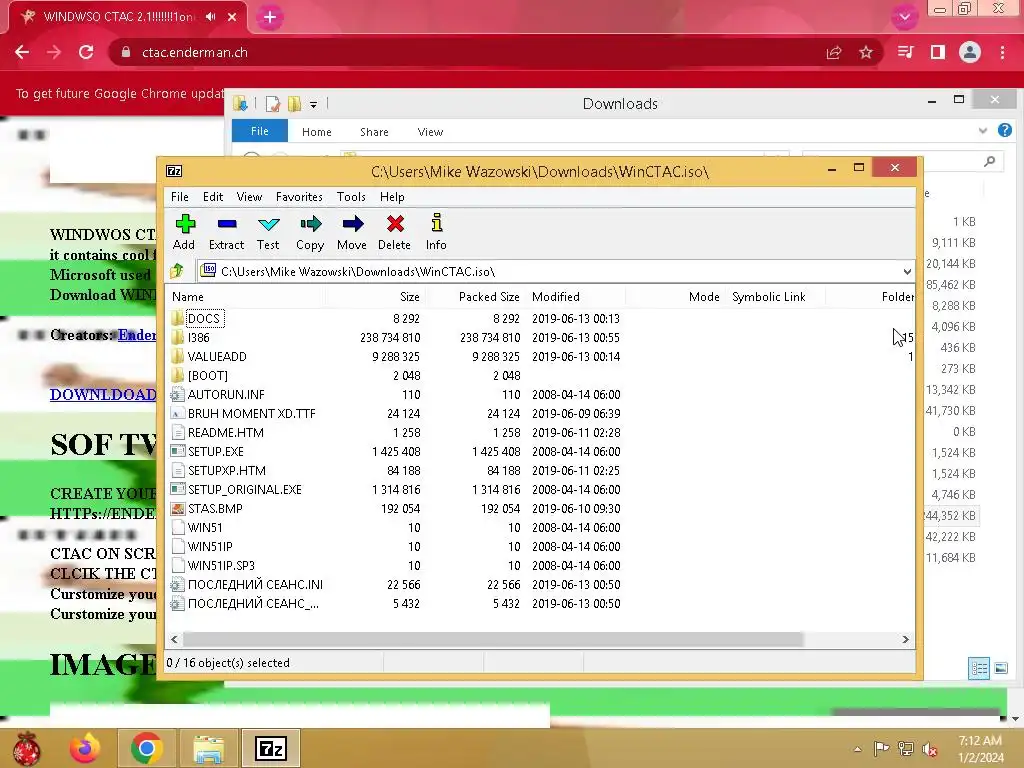The width and height of the screenshot is (1024, 768).
Task: Sort by the Size column header
Action: [375, 296]
